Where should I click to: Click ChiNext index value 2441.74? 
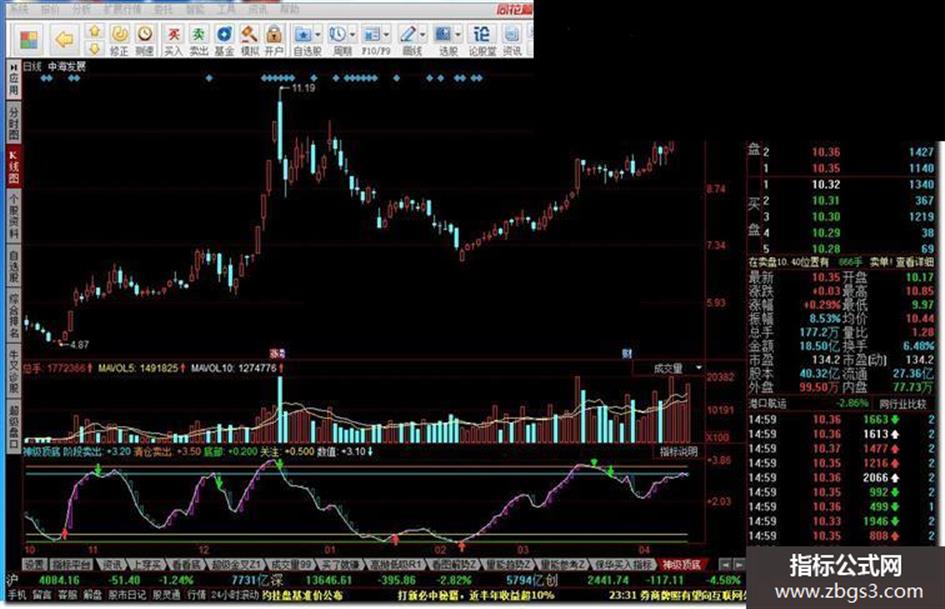(x=608, y=580)
